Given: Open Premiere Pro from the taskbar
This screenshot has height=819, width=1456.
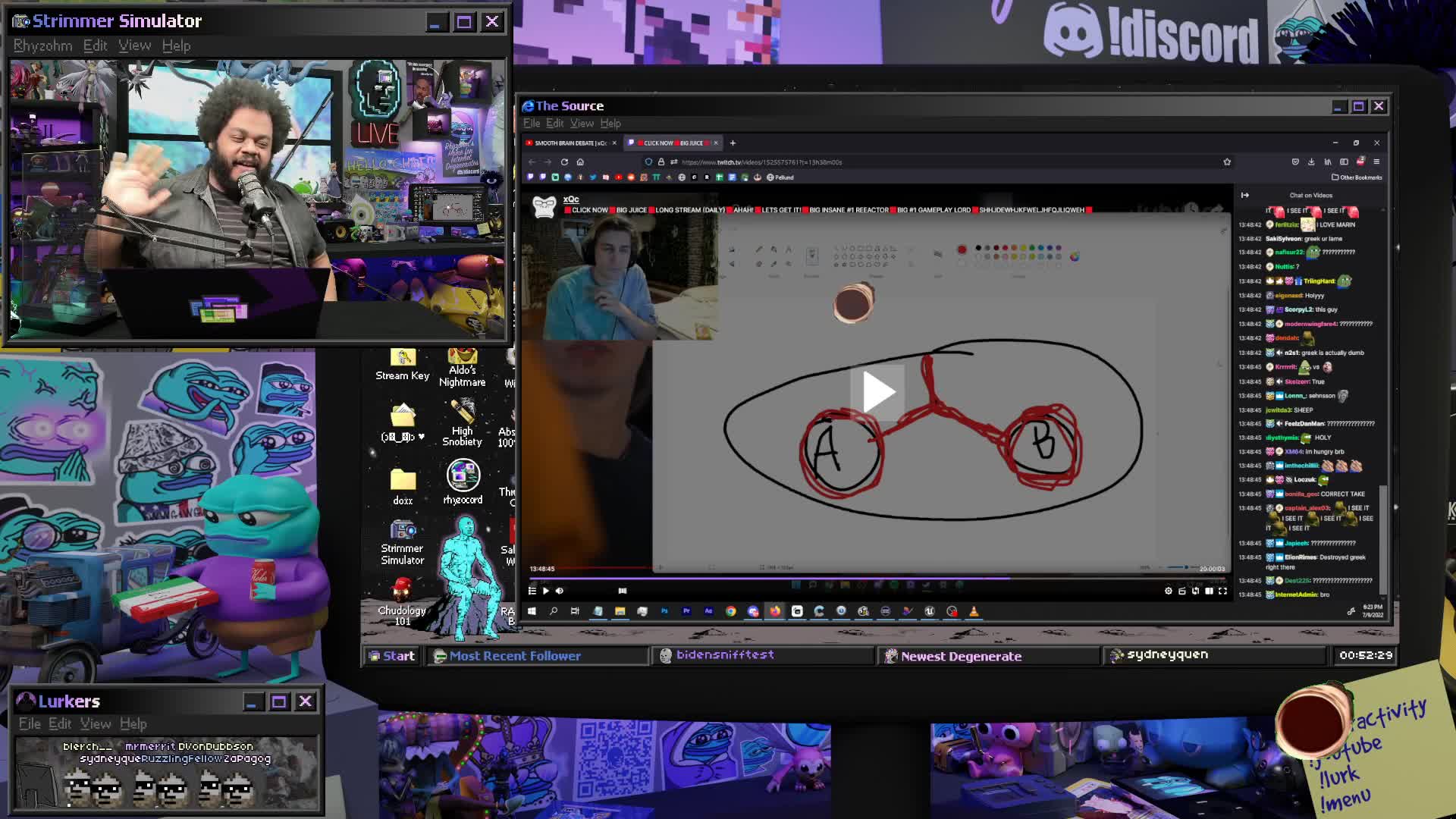Looking at the screenshot, I should click(x=686, y=611).
